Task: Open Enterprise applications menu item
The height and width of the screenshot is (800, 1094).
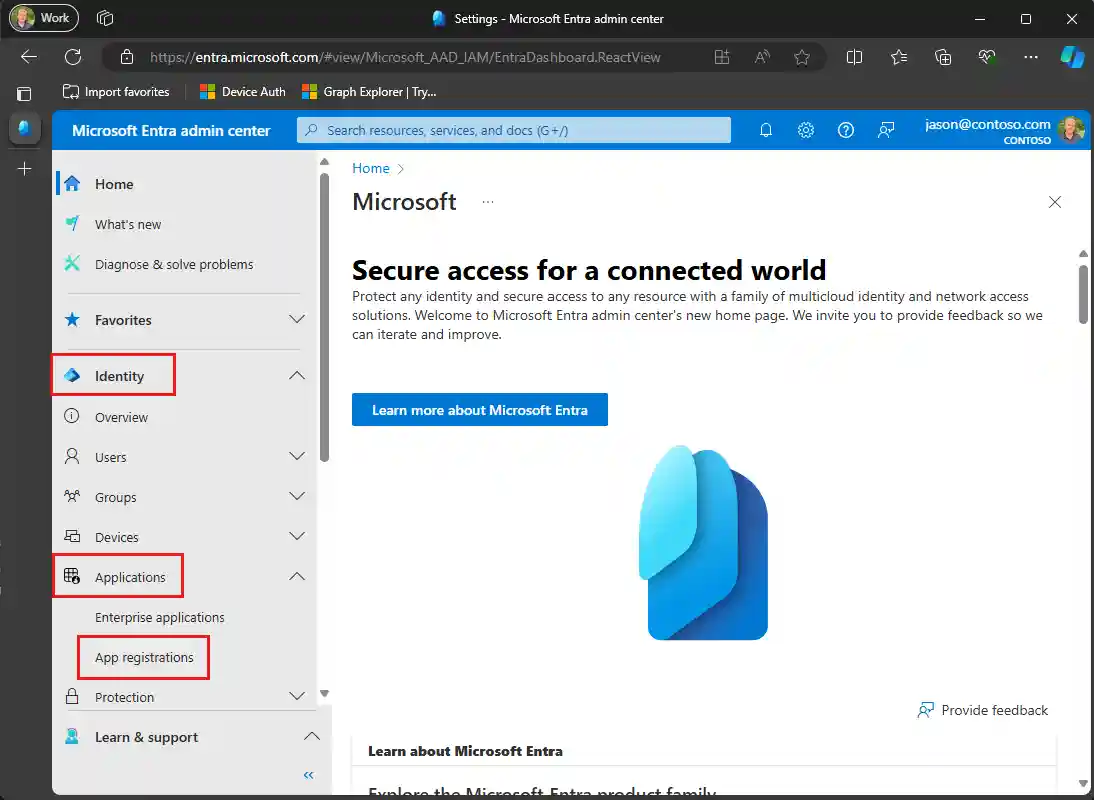Action: coord(160,617)
